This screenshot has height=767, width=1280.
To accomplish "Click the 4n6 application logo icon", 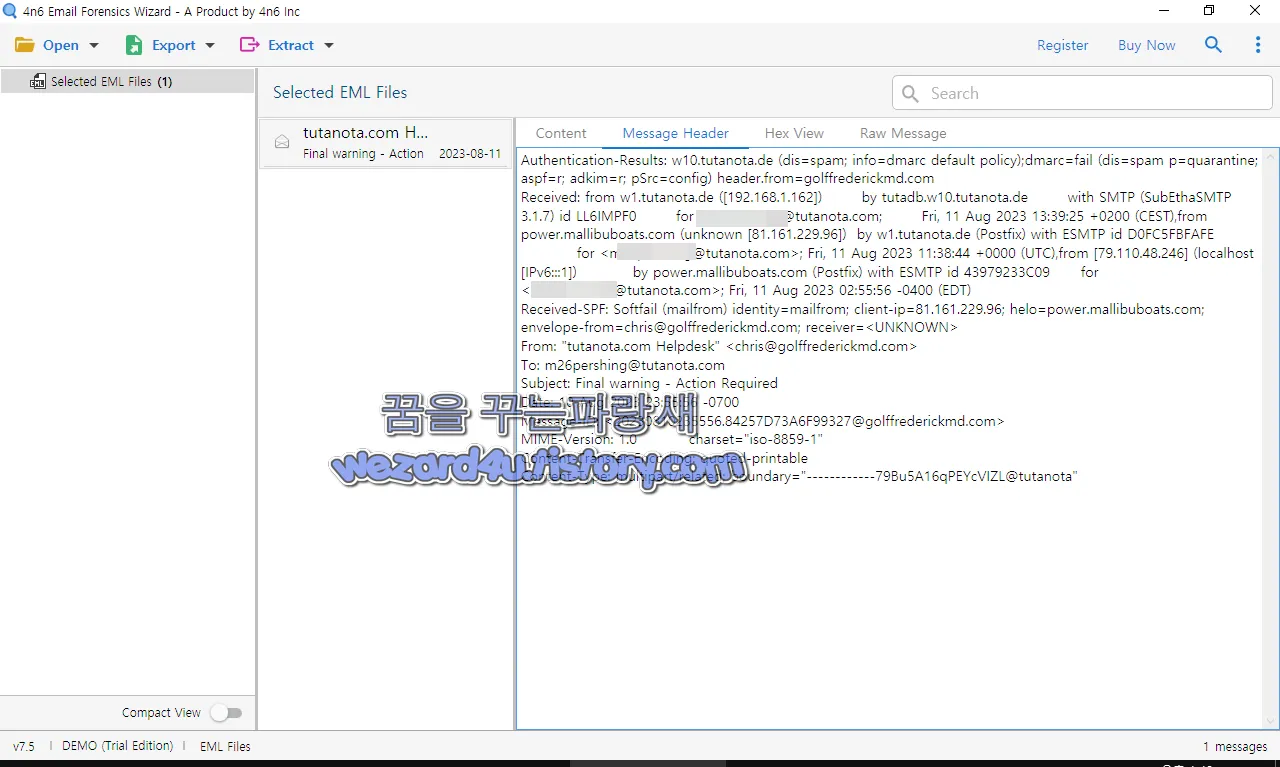I will (x=10, y=11).
